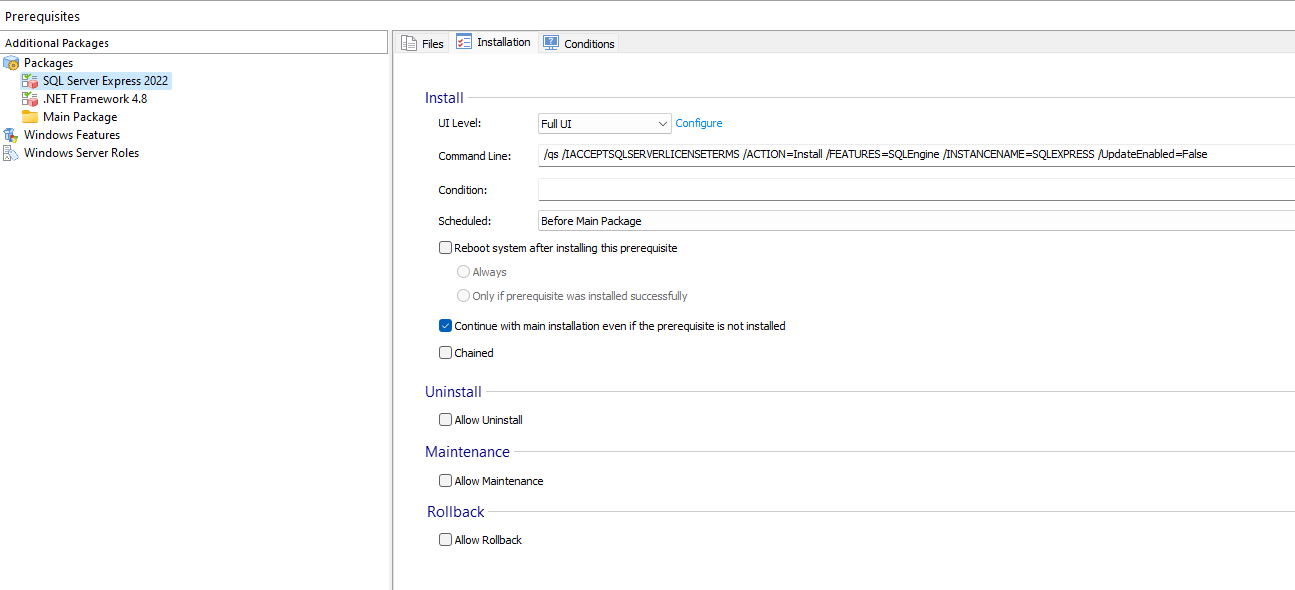Click the Packages root node icon
The width and height of the screenshot is (1295, 590).
coord(11,63)
